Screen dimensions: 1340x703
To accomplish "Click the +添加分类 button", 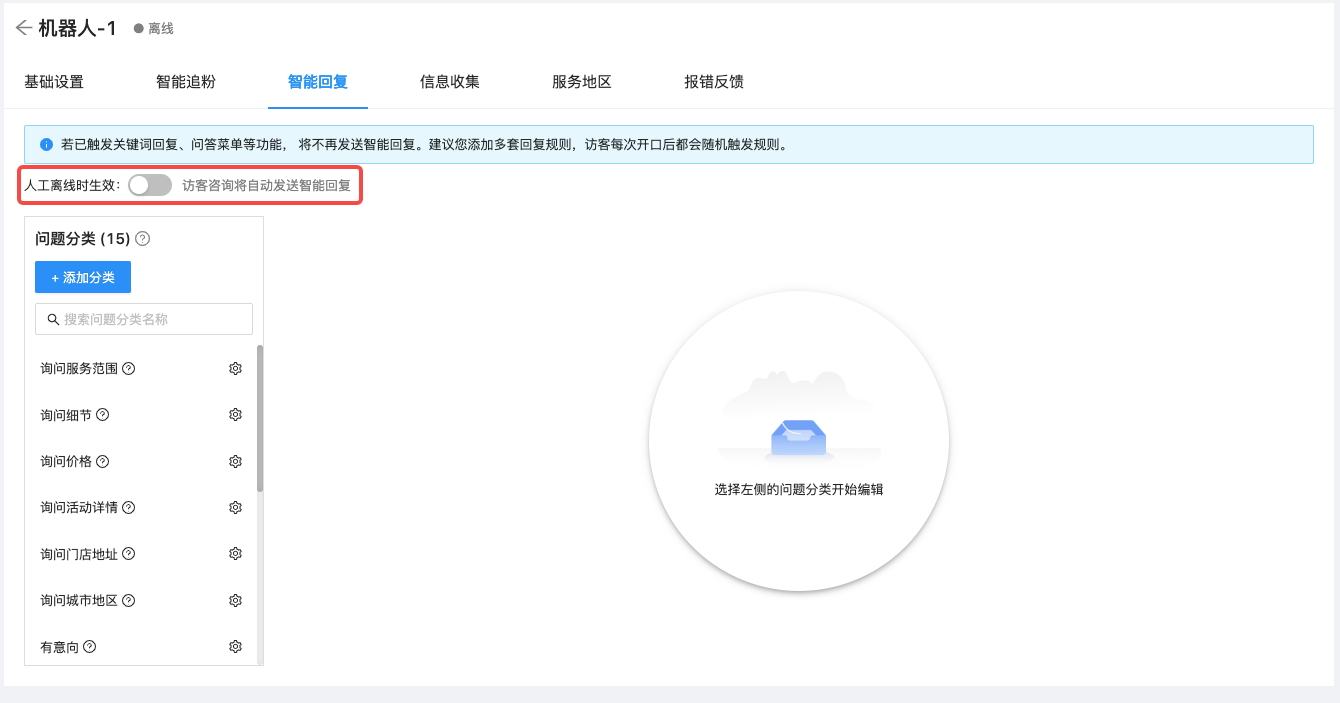I will pyautogui.click(x=82, y=277).
